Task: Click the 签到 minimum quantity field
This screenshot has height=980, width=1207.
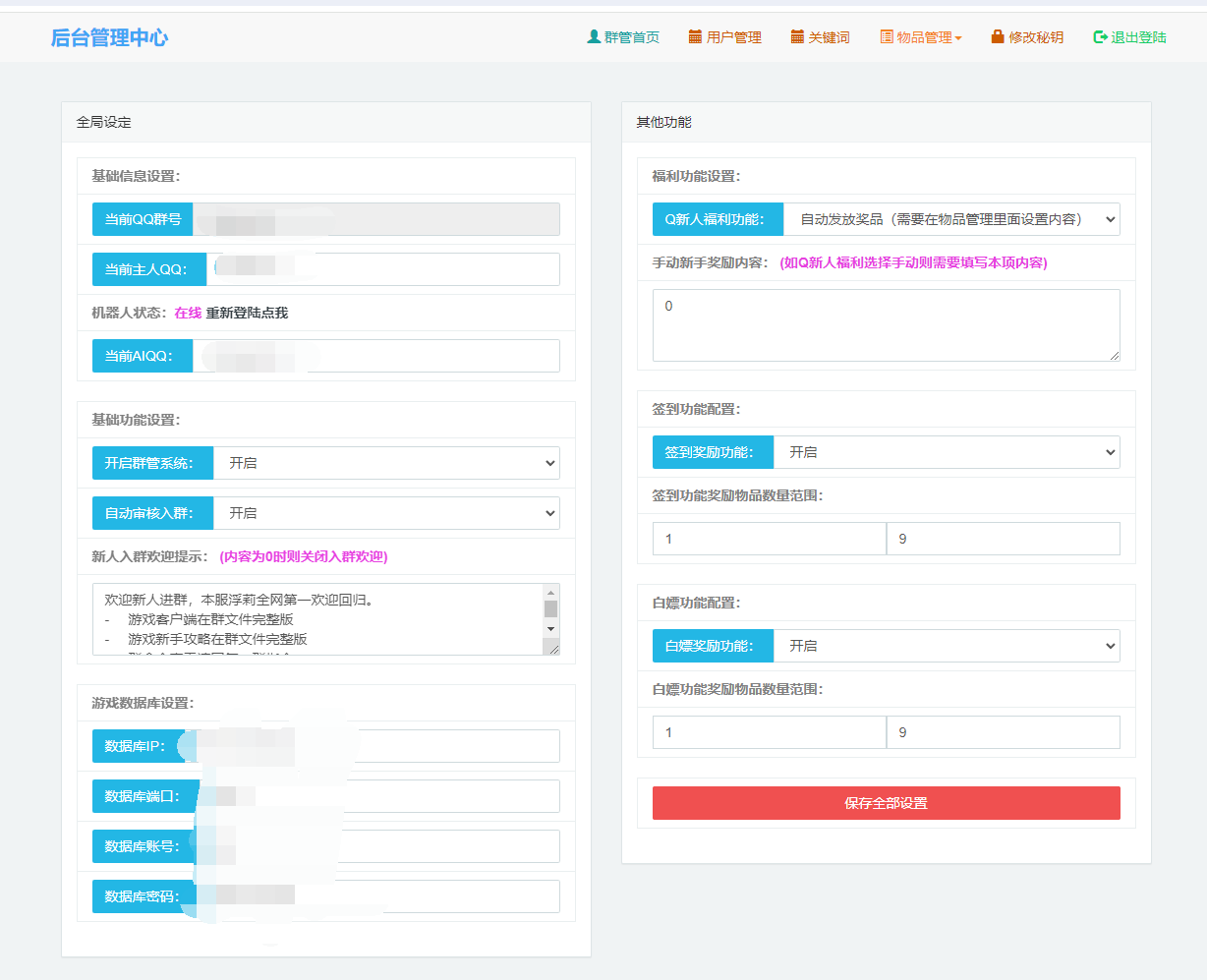Action: tap(769, 539)
